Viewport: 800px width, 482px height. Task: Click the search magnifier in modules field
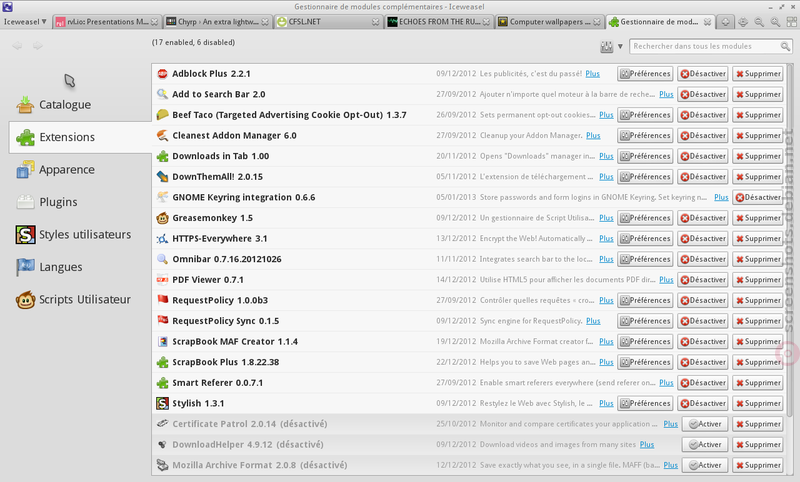point(785,46)
